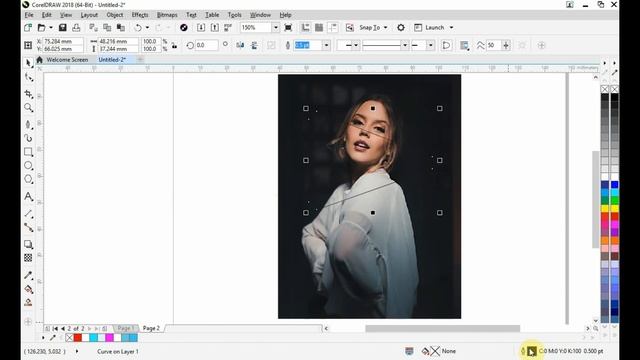Select the Artistic Media tool

pos(28,138)
